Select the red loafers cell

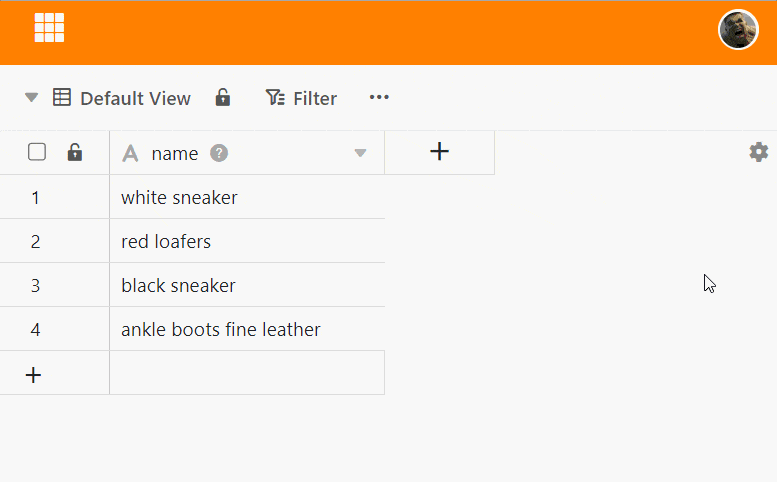(x=246, y=242)
